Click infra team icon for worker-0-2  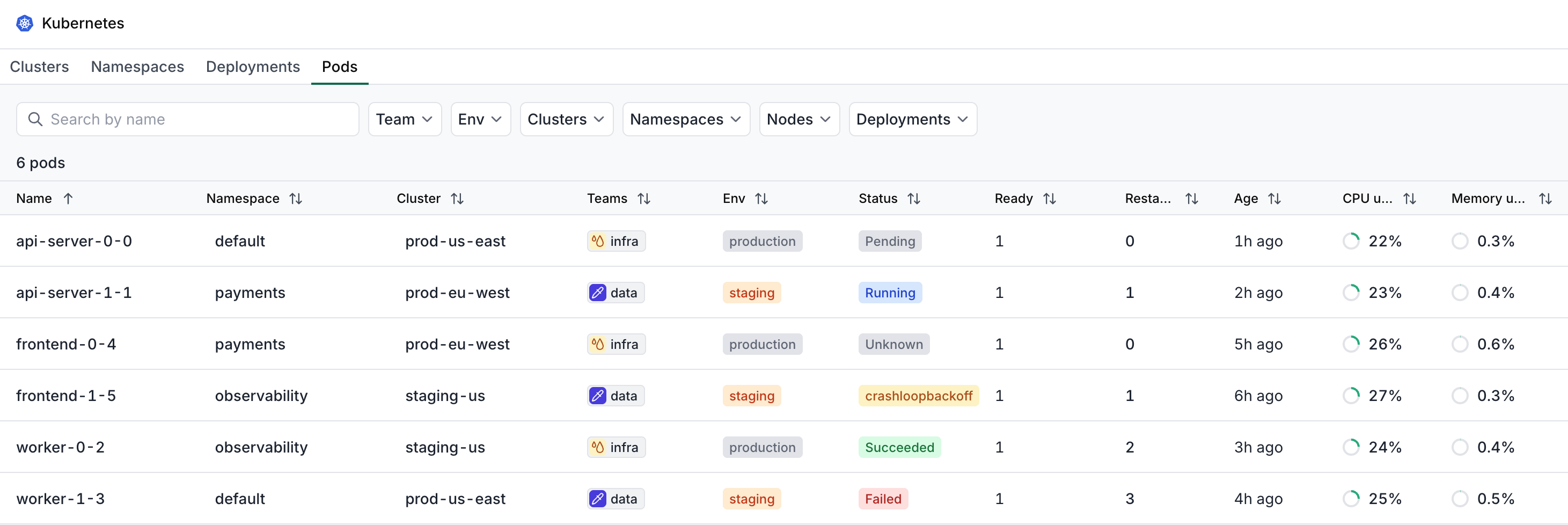click(x=598, y=448)
